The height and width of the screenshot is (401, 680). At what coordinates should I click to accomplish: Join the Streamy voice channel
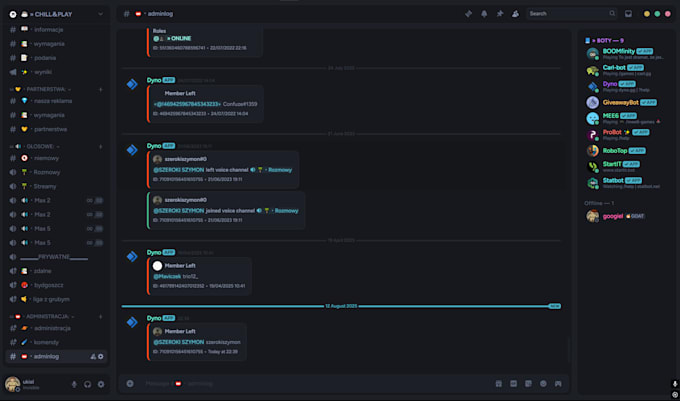pyautogui.click(x=56, y=186)
